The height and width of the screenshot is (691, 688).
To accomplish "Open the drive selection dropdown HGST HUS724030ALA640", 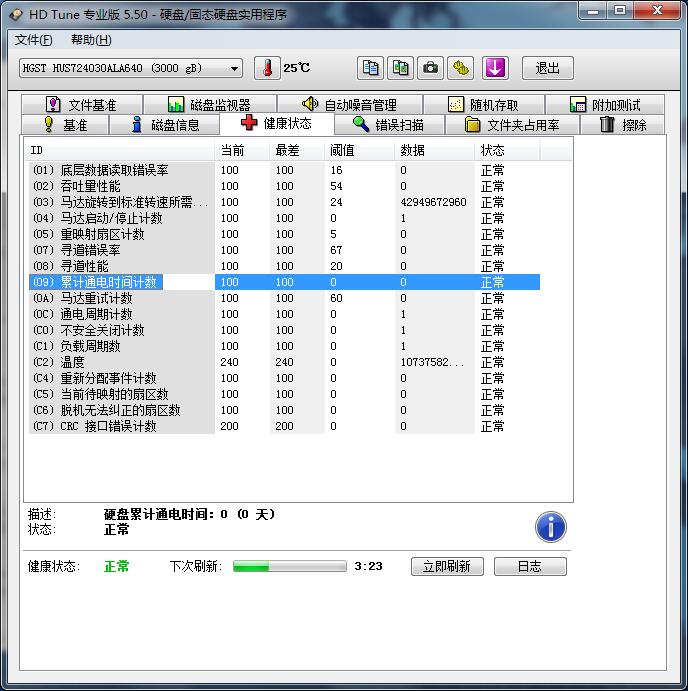I will (131, 68).
